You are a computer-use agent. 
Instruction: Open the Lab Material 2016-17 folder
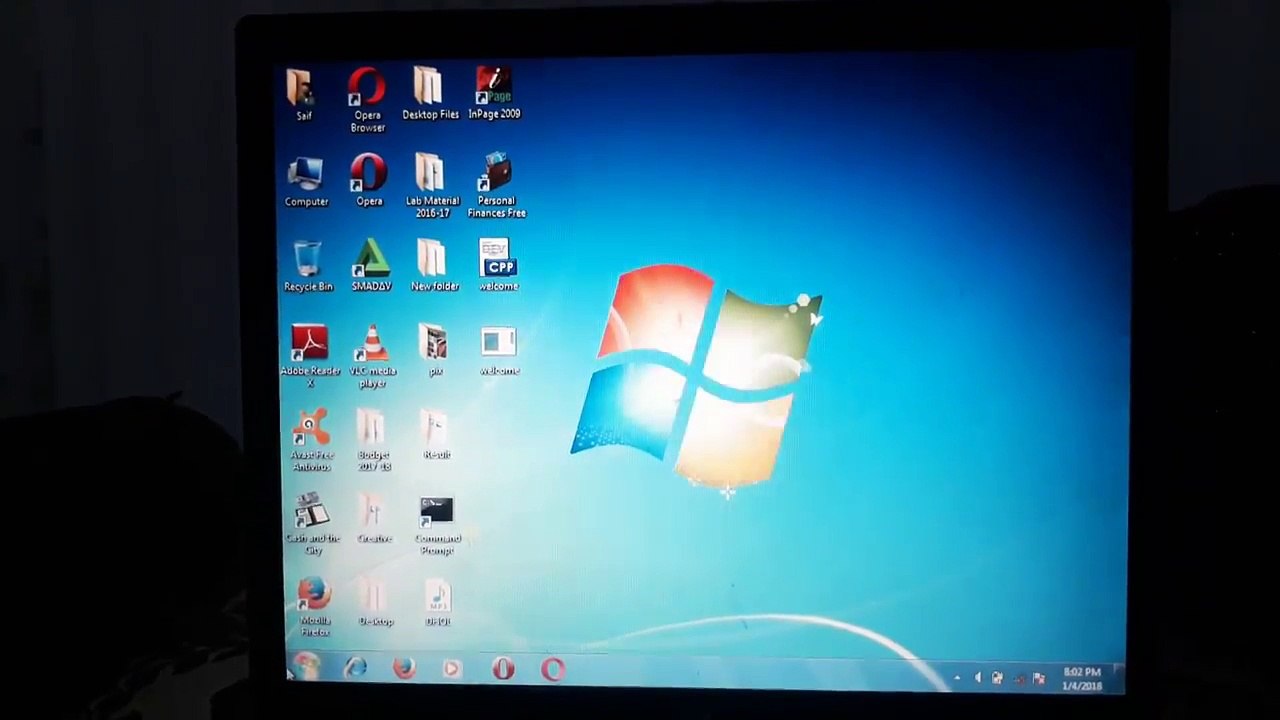click(x=432, y=186)
